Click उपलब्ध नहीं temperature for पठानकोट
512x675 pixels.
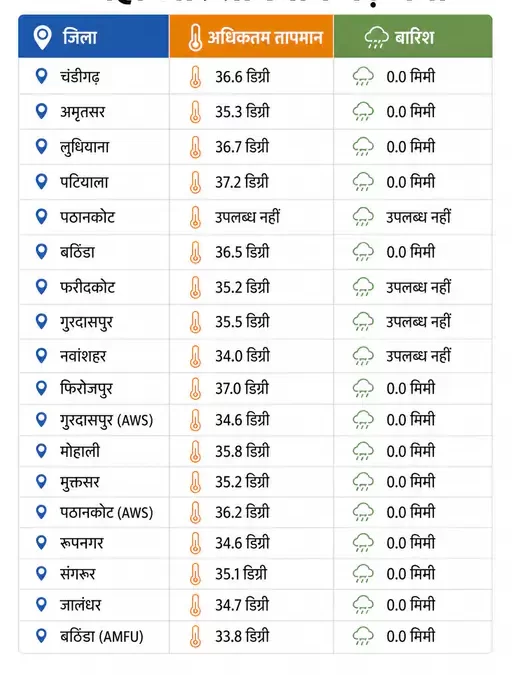(248, 217)
